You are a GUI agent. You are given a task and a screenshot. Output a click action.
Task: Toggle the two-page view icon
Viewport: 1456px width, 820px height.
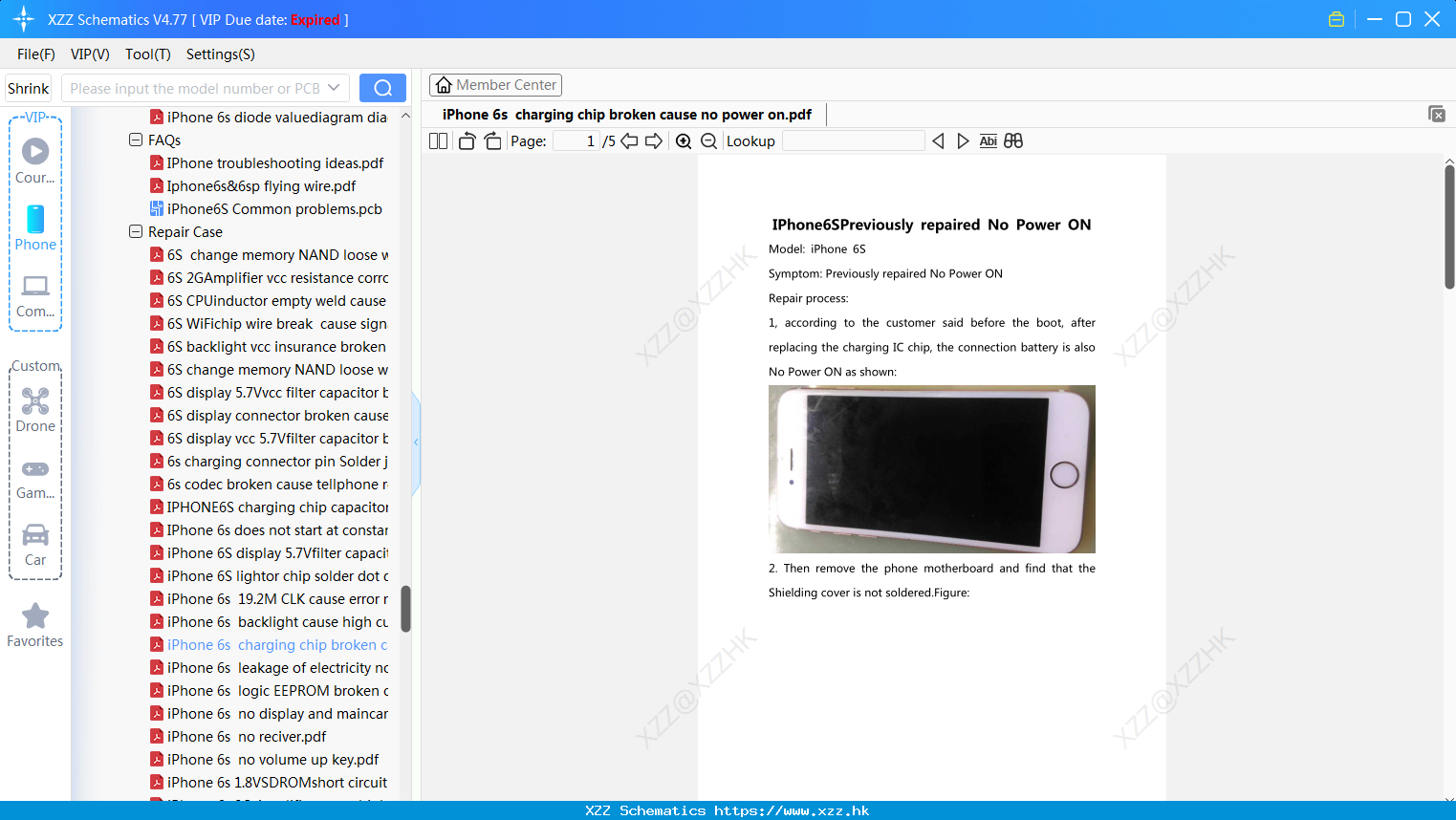point(438,140)
